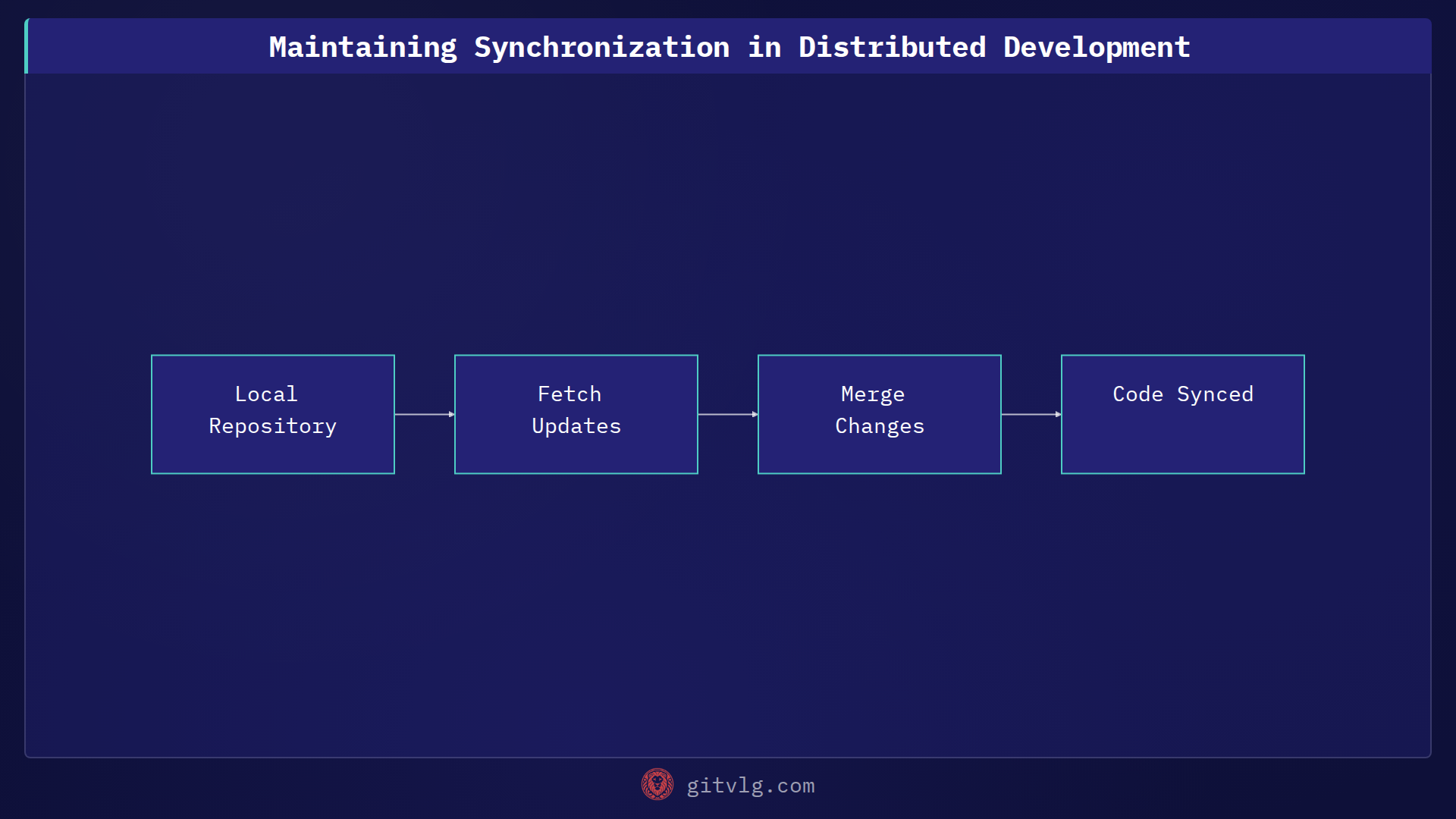Click the Local Repository box

click(273, 414)
